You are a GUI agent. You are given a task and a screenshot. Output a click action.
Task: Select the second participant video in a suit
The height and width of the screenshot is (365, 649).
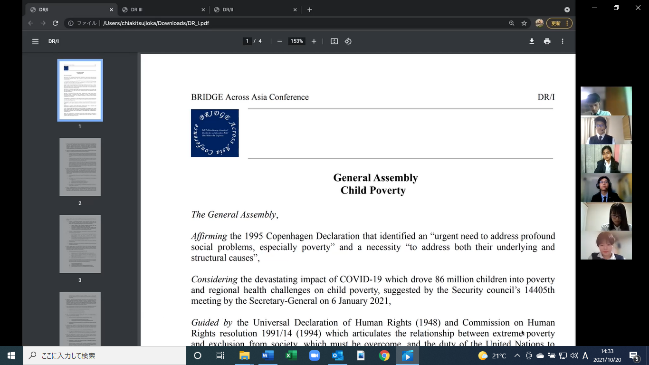(x=606, y=130)
